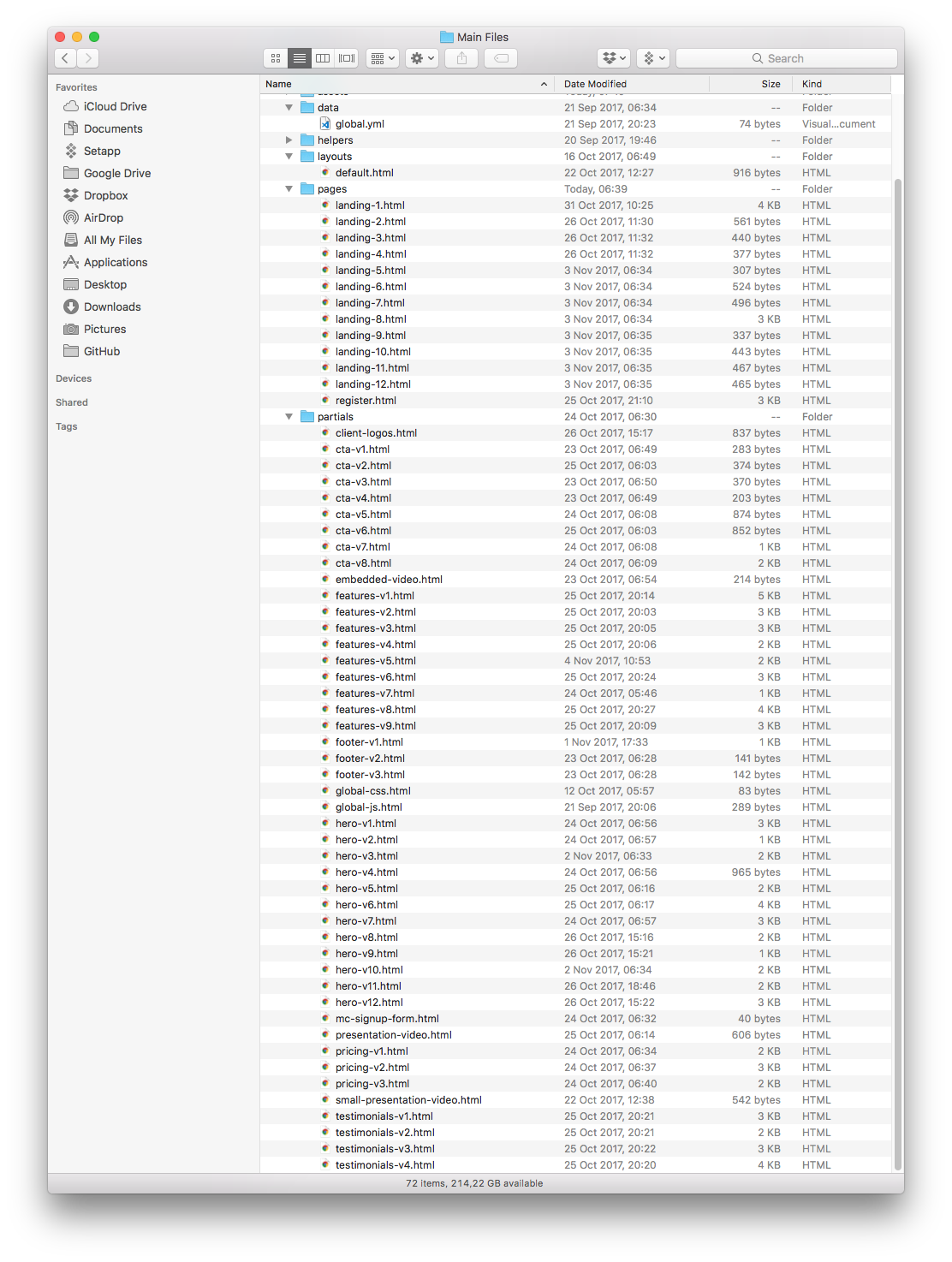The width and height of the screenshot is (952, 1262).
Task: Go back with the left arrow button
Action: pos(65,58)
